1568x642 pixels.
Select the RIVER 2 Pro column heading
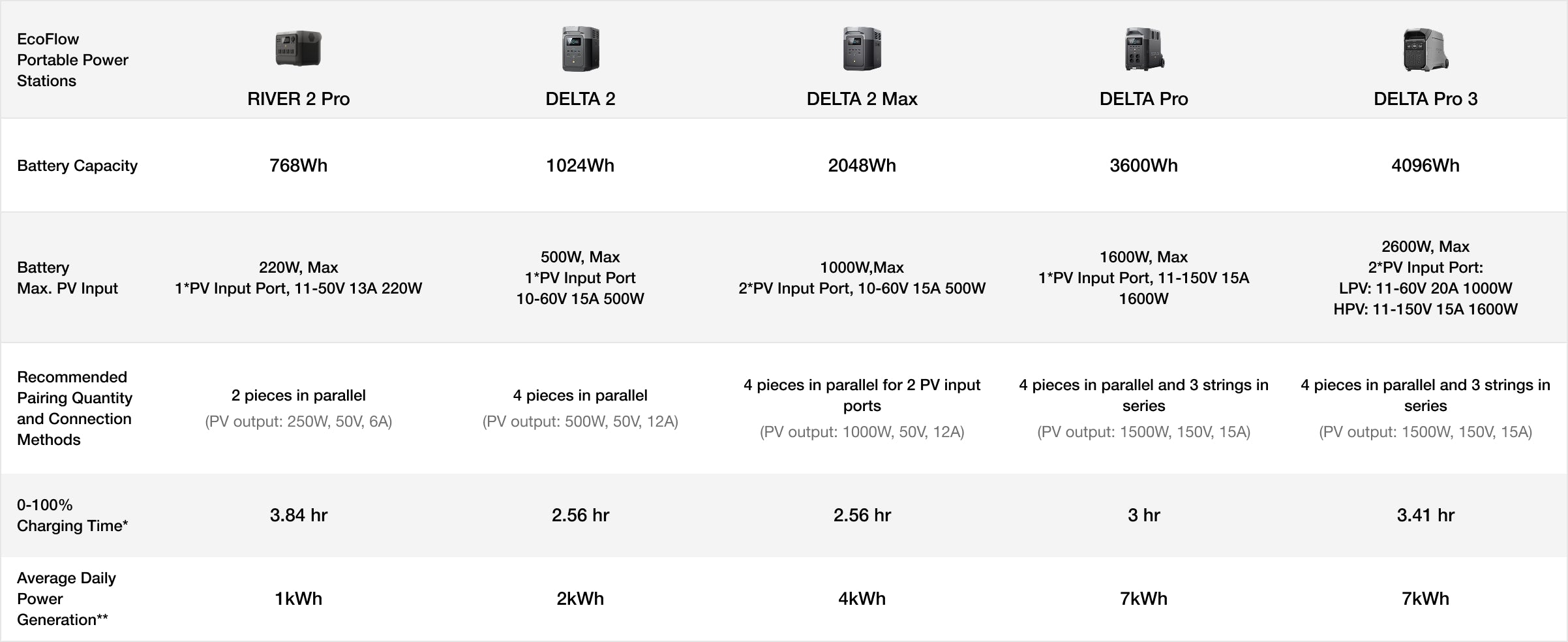298,99
